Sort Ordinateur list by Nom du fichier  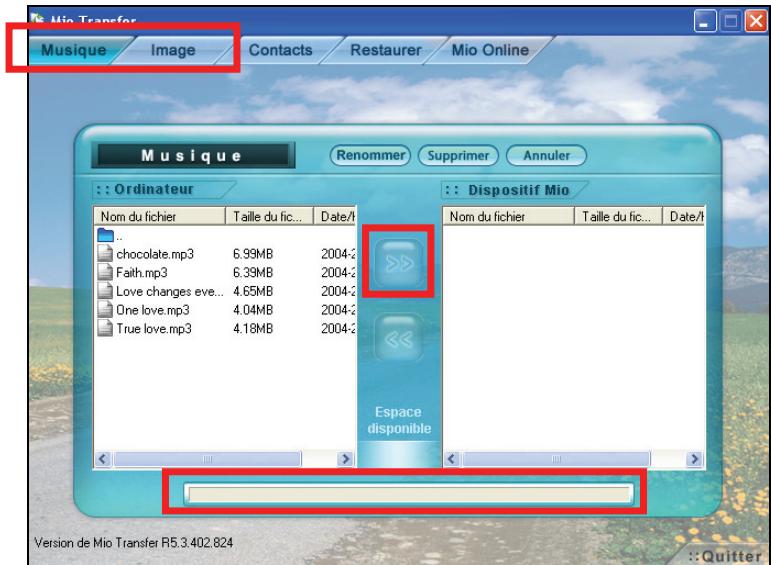pyautogui.click(x=159, y=216)
